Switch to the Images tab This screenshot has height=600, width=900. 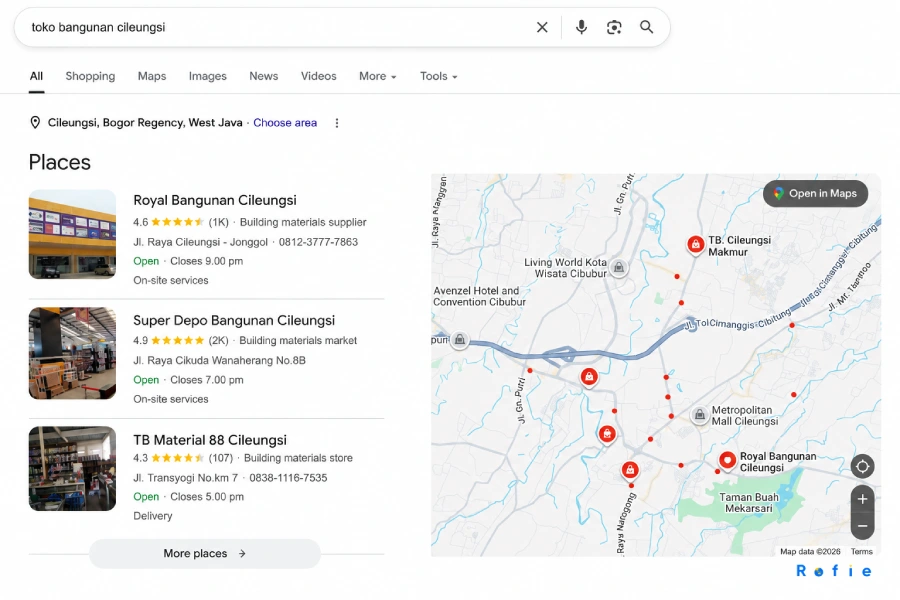coord(208,76)
